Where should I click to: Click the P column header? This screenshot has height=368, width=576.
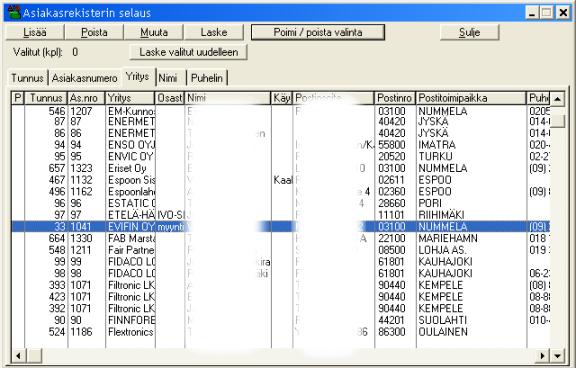[x=18, y=98]
